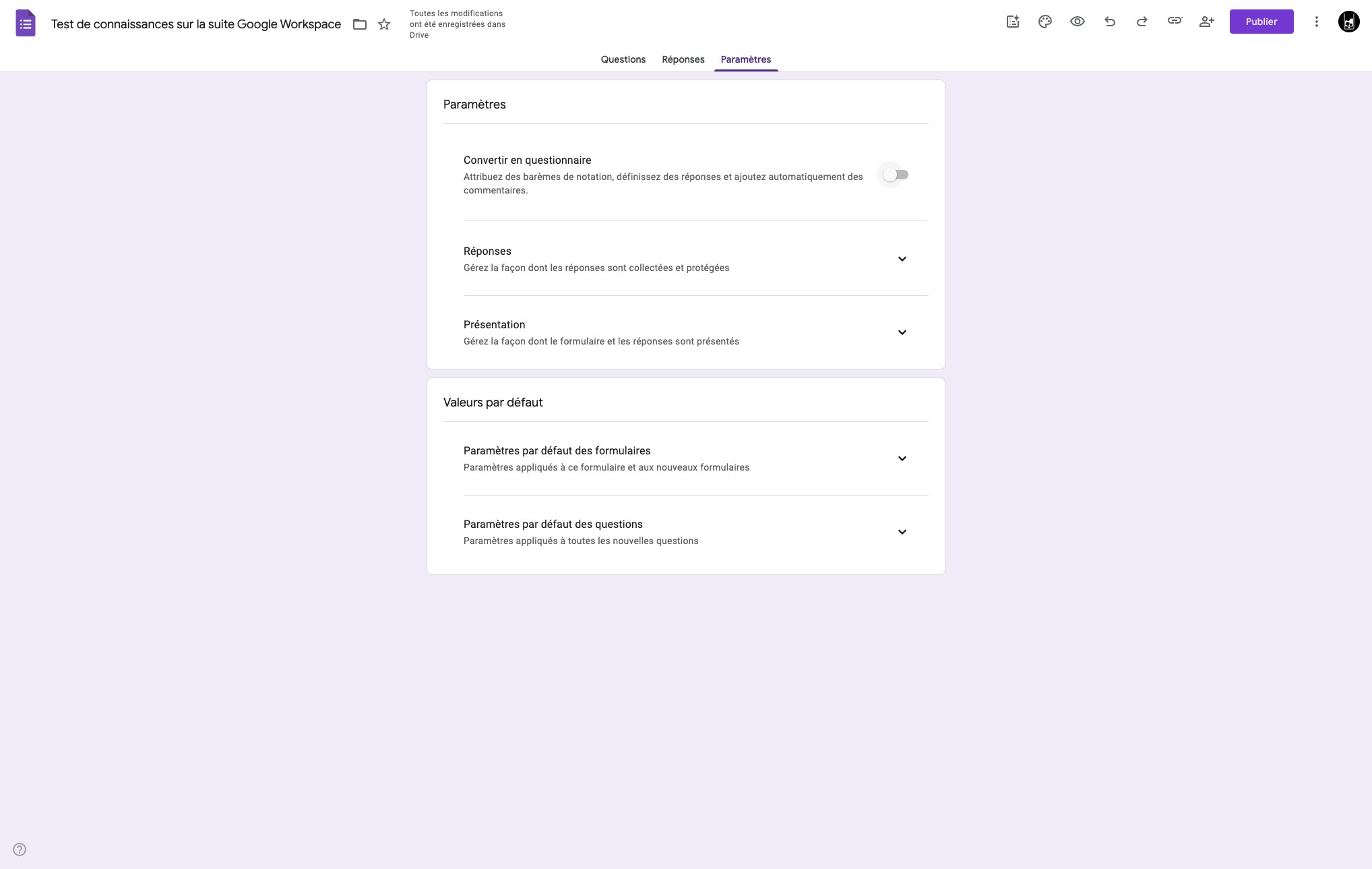The image size is (1372, 869).
Task: Click the 'Convertir en questionnaire' label
Action: 527,160
